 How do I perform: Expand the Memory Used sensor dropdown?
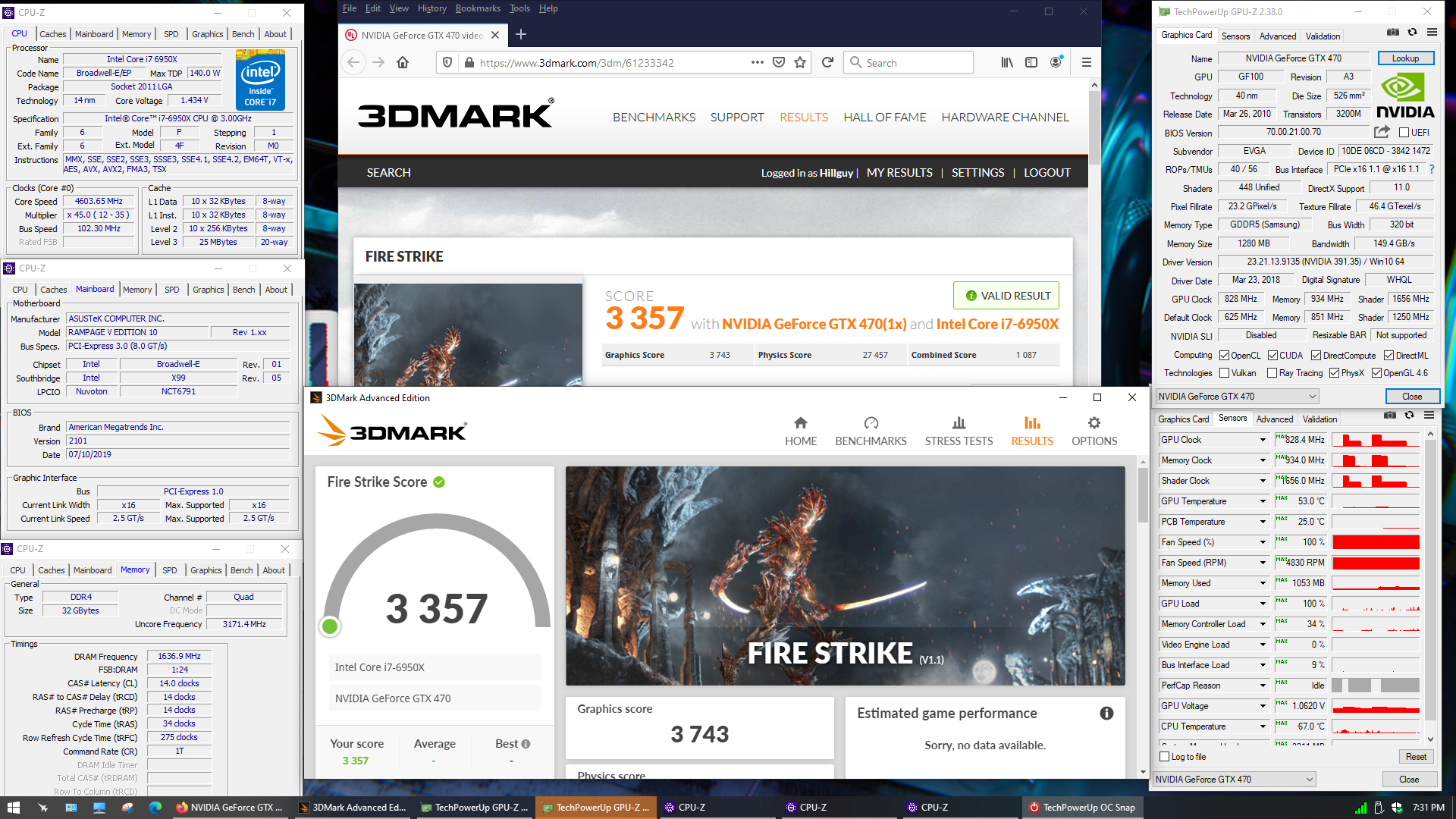coord(1263,583)
